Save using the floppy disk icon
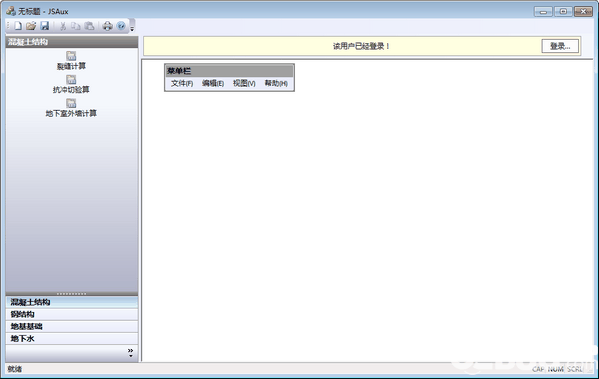The image size is (599, 379). [x=45, y=26]
